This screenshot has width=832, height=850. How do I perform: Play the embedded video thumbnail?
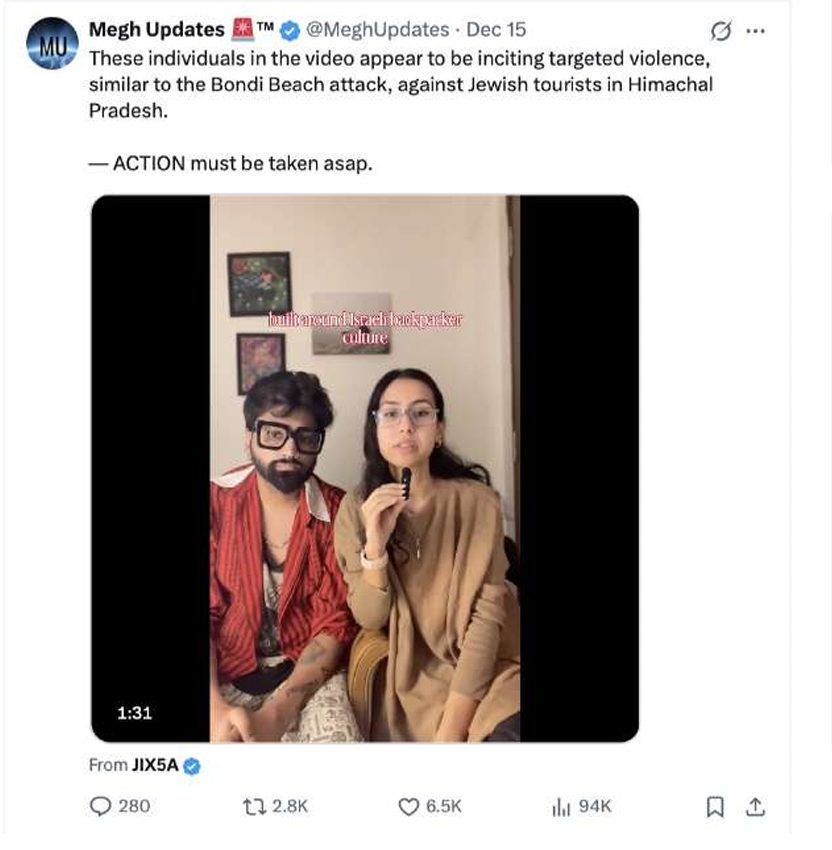click(x=365, y=469)
